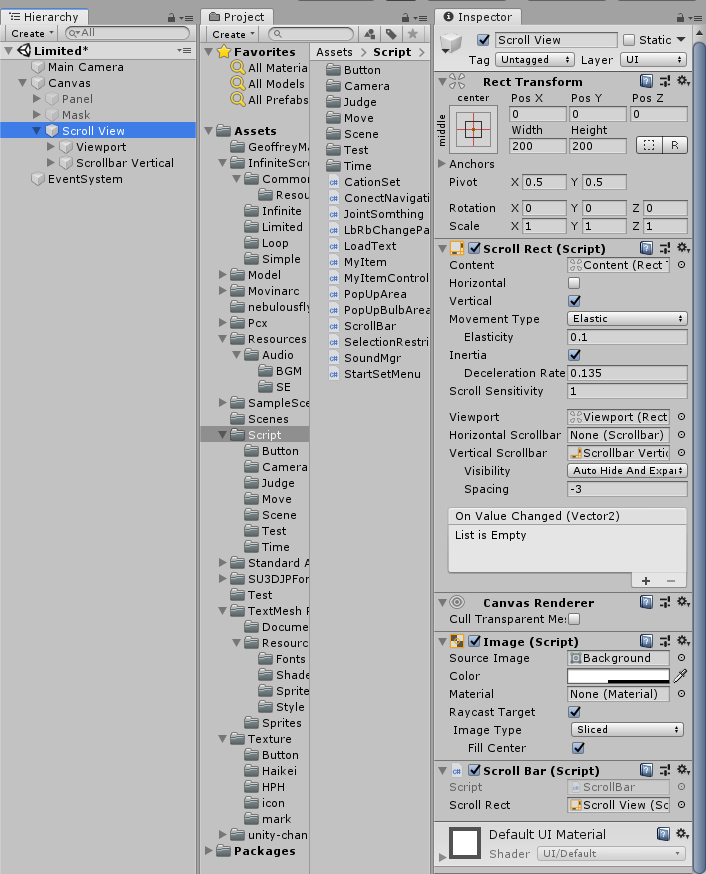The width and height of the screenshot is (706, 874).
Task: Expand the Panel object in Hierarchy
Action: (x=37, y=99)
